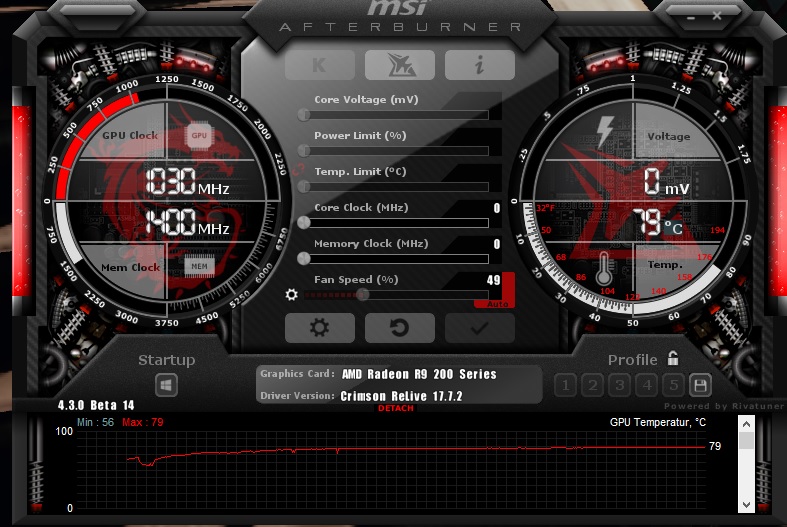Screen dimensions: 787x527
Task: Open settings with the gear button
Action: (320, 328)
